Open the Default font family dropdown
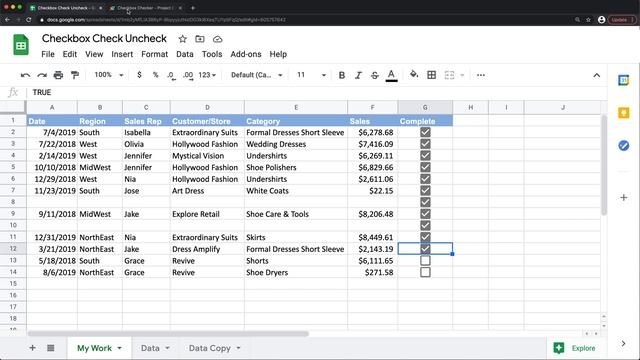The width and height of the screenshot is (640, 360). 257,75
